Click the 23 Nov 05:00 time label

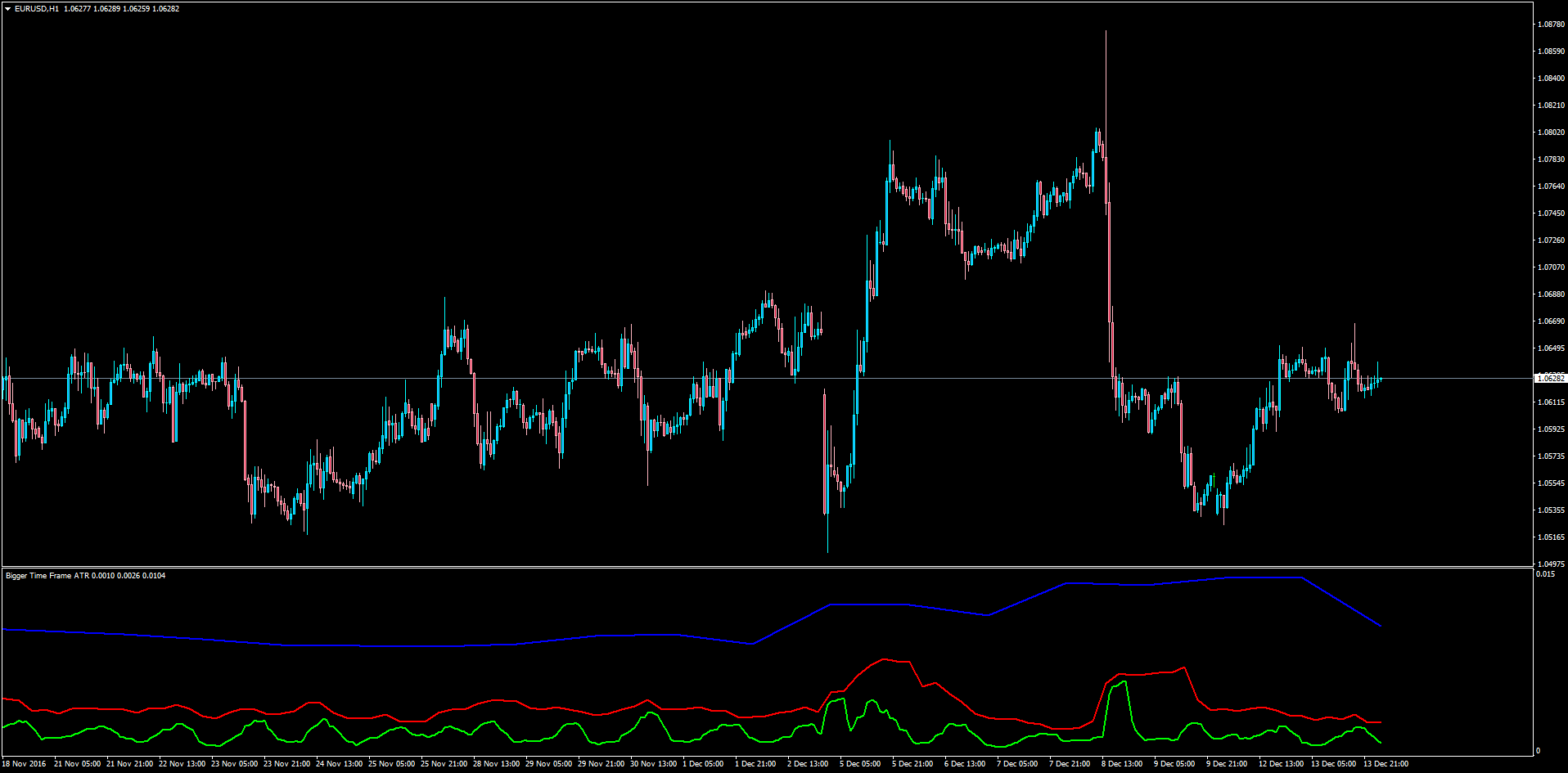pyautogui.click(x=234, y=764)
